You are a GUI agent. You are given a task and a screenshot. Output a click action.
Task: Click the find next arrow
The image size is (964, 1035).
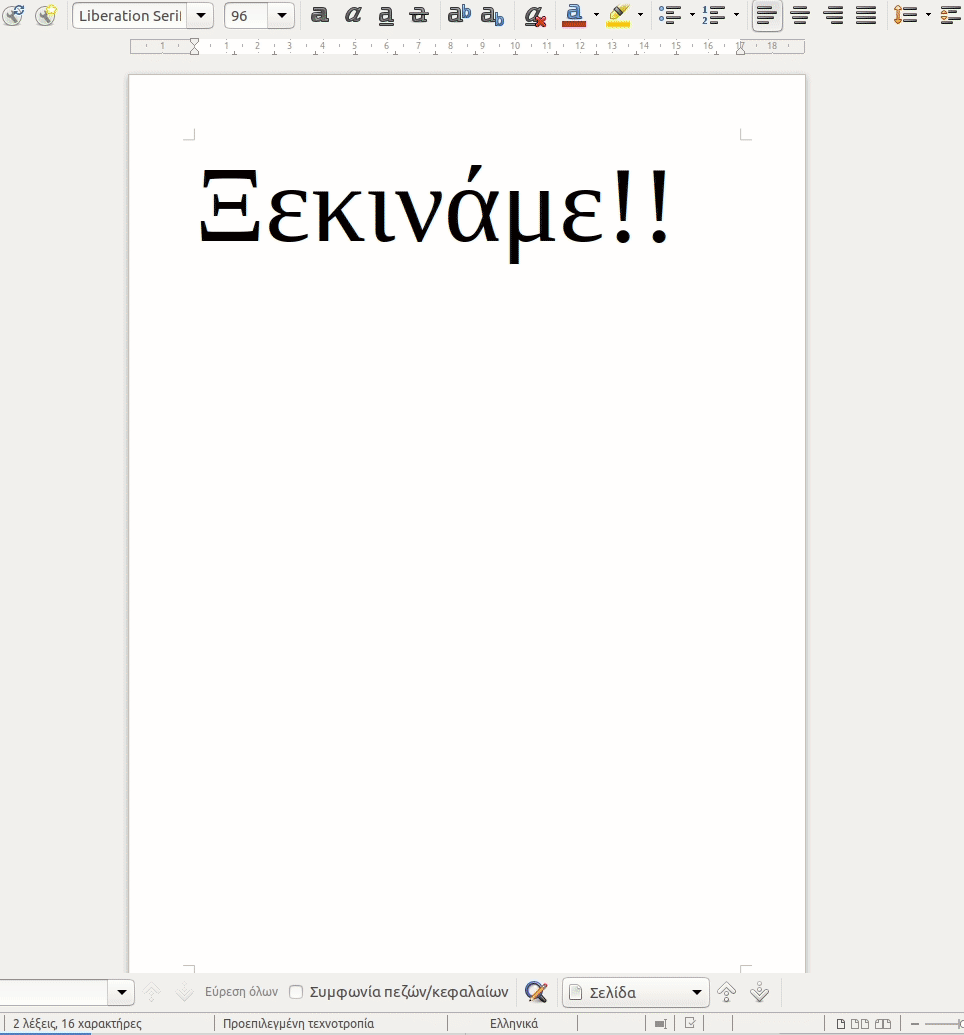184,991
